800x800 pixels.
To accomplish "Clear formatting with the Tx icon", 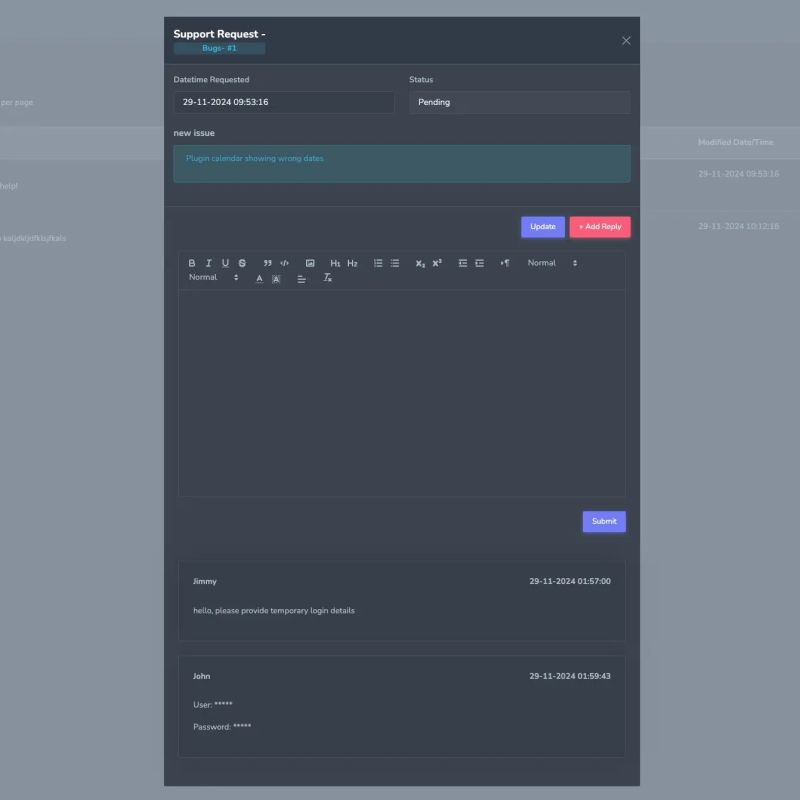I will coord(327,278).
